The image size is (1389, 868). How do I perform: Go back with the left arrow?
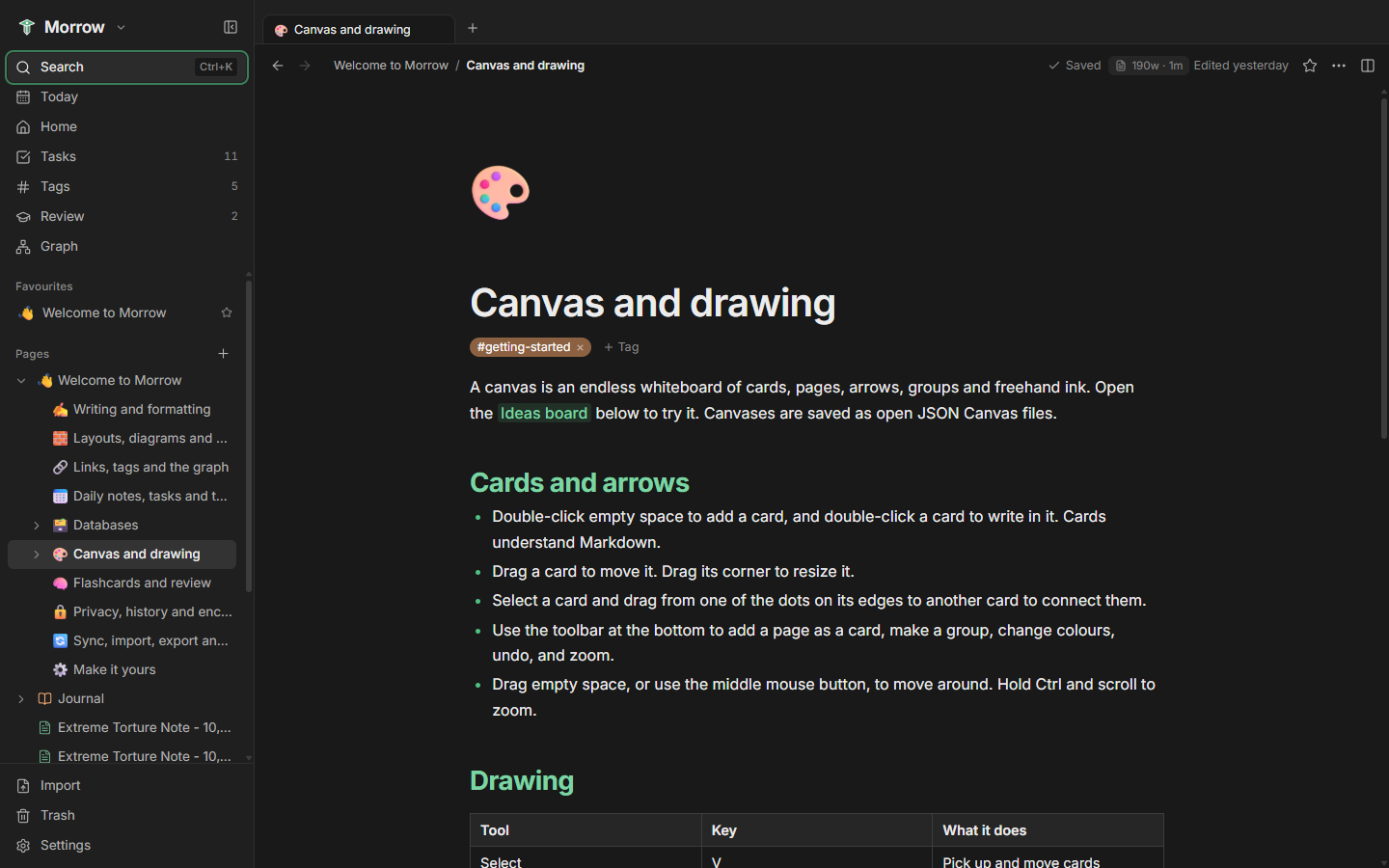[278, 66]
